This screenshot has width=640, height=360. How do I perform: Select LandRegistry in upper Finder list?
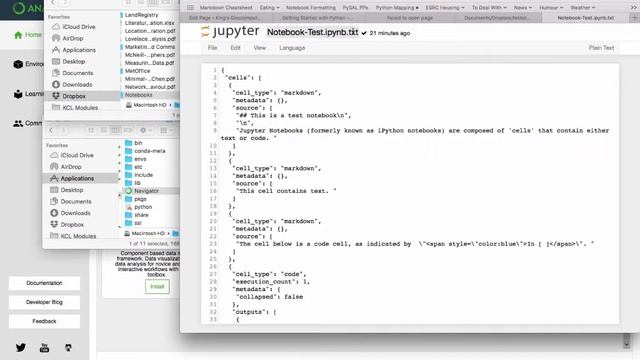pyautogui.click(x=141, y=15)
